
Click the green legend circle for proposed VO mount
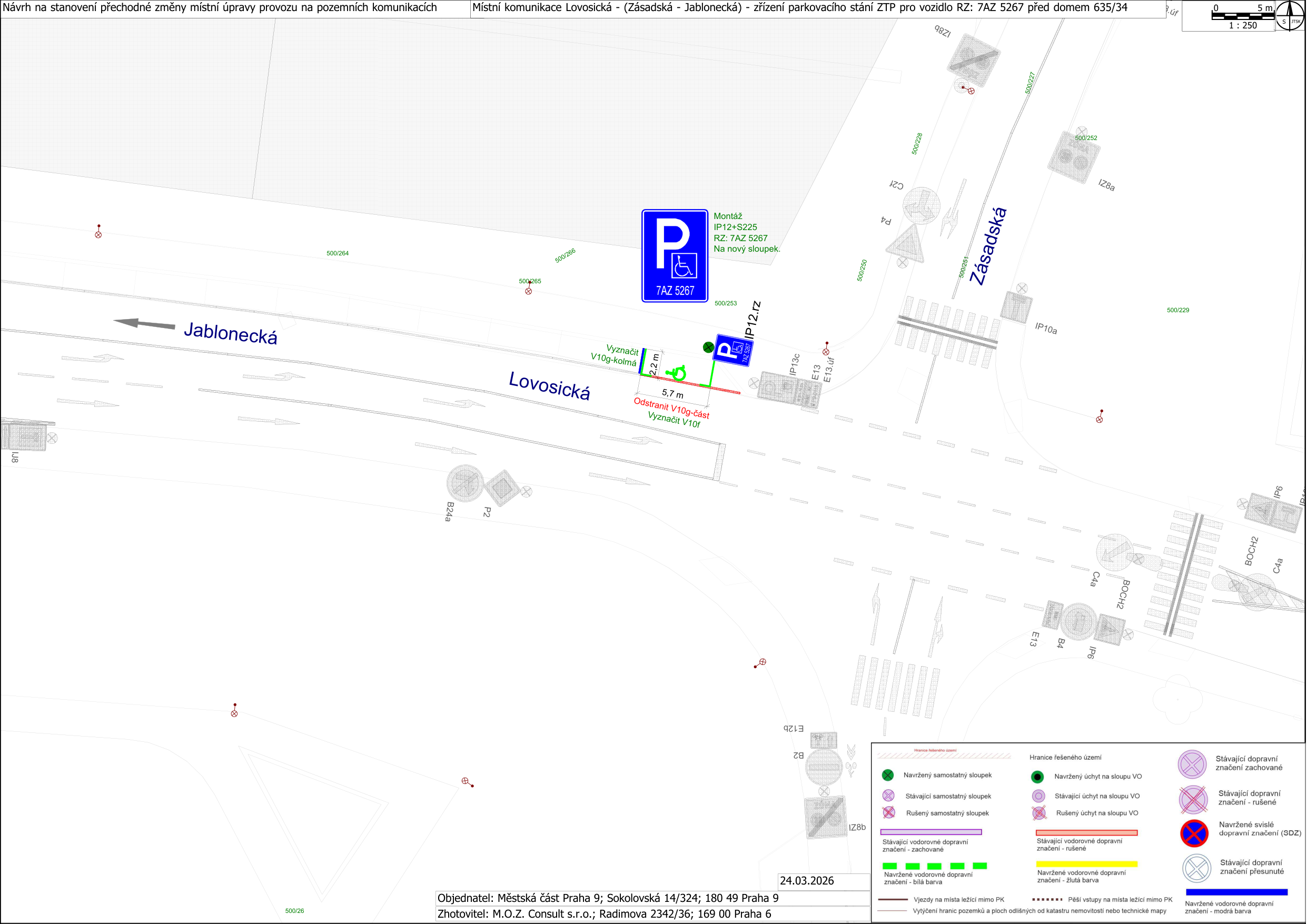click(1037, 777)
